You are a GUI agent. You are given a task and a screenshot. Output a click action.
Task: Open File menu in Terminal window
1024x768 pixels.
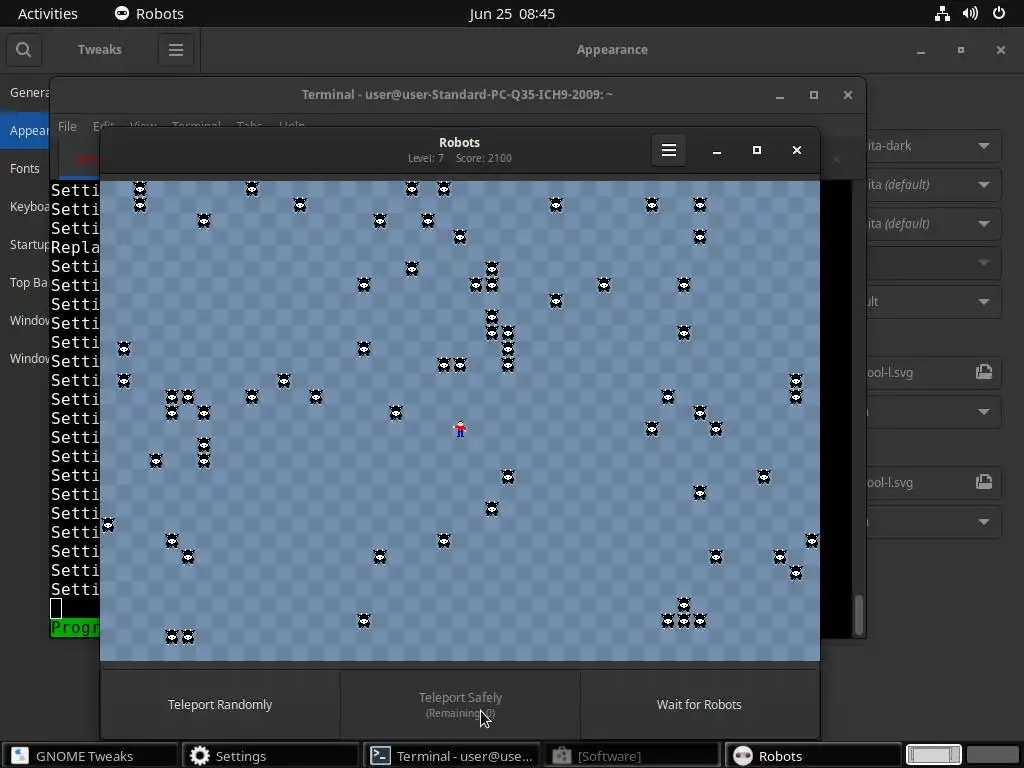coord(67,126)
